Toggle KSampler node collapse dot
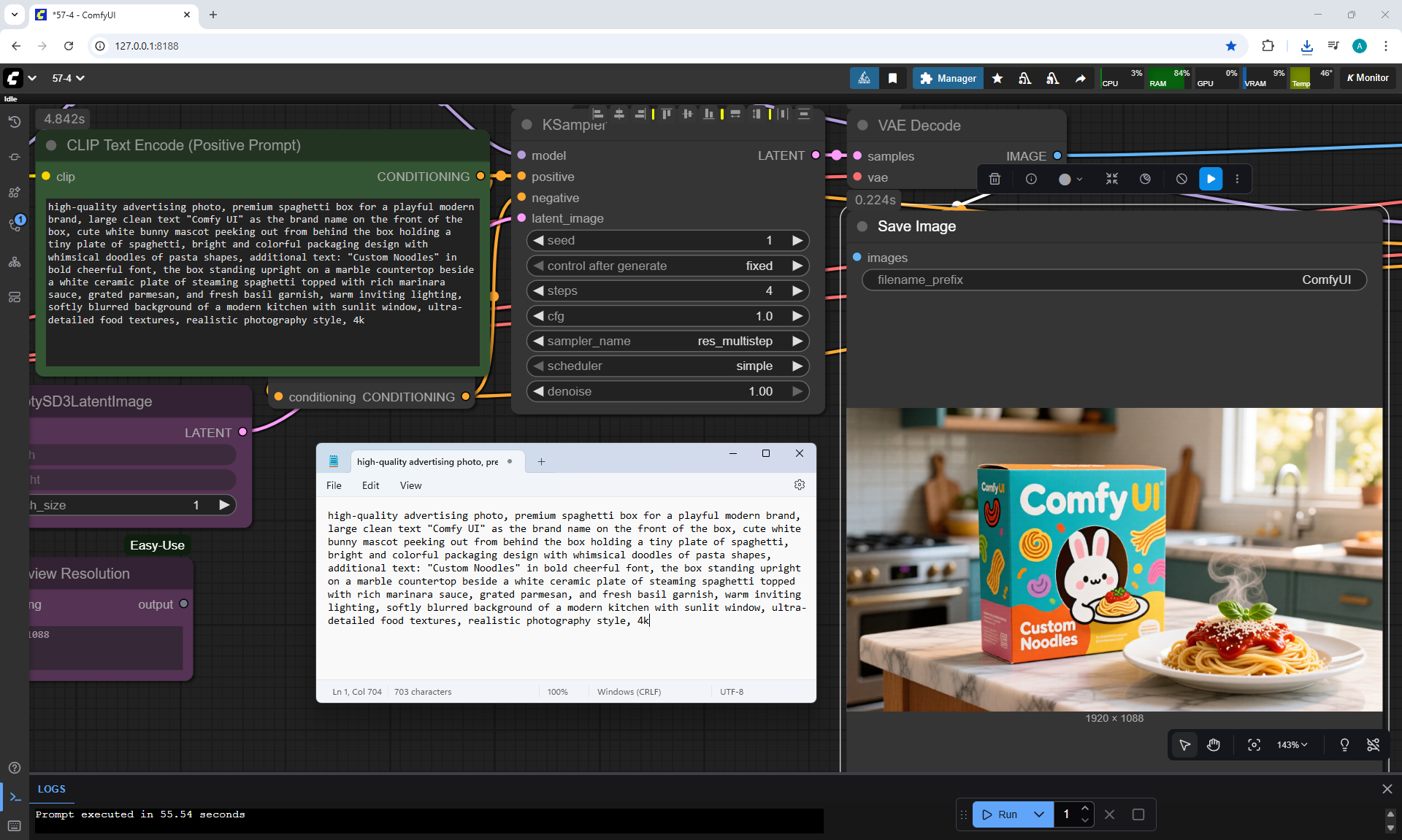The width and height of the screenshot is (1402, 840). [526, 125]
